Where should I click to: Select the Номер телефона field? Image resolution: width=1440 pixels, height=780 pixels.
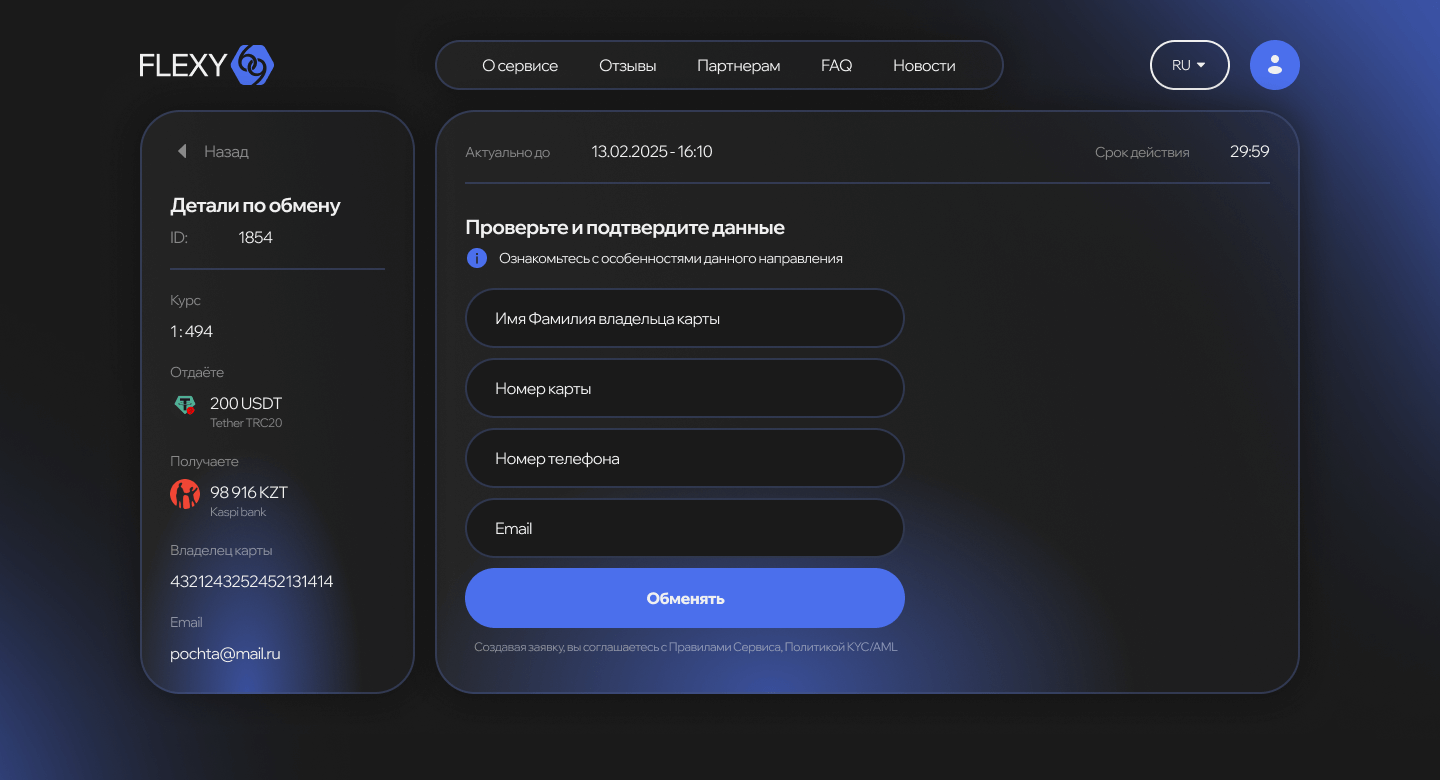(x=684, y=459)
